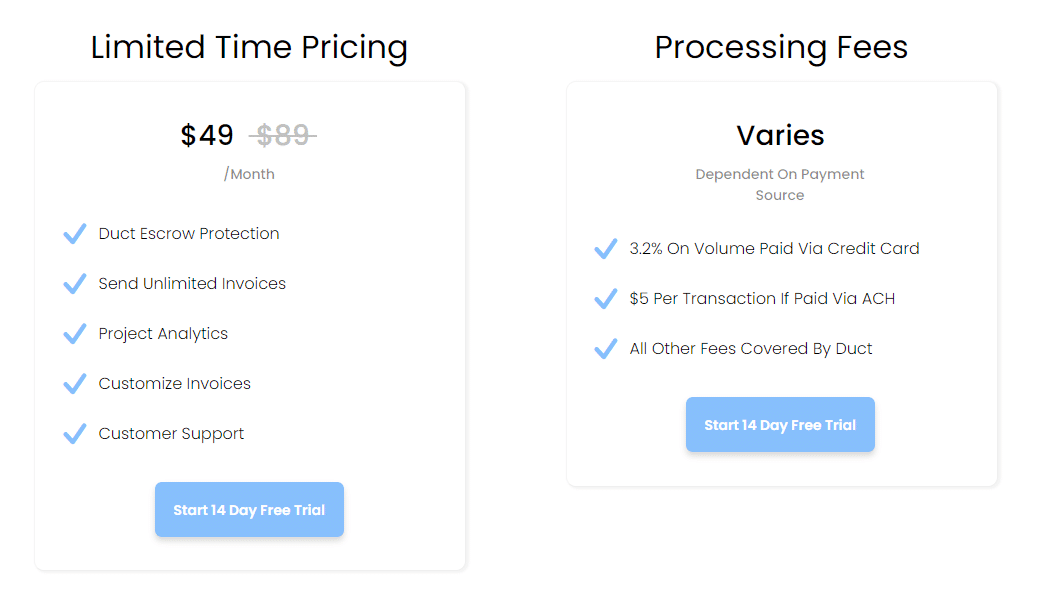
Task: Select the $49 monthly price
Action: point(208,135)
